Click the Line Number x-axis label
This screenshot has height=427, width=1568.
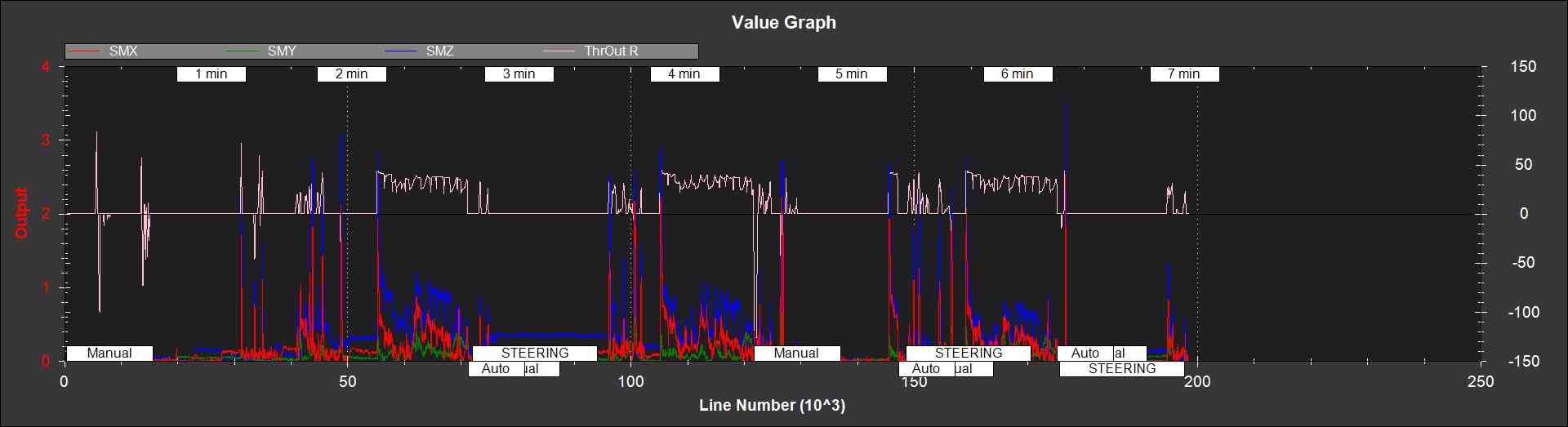(772, 406)
